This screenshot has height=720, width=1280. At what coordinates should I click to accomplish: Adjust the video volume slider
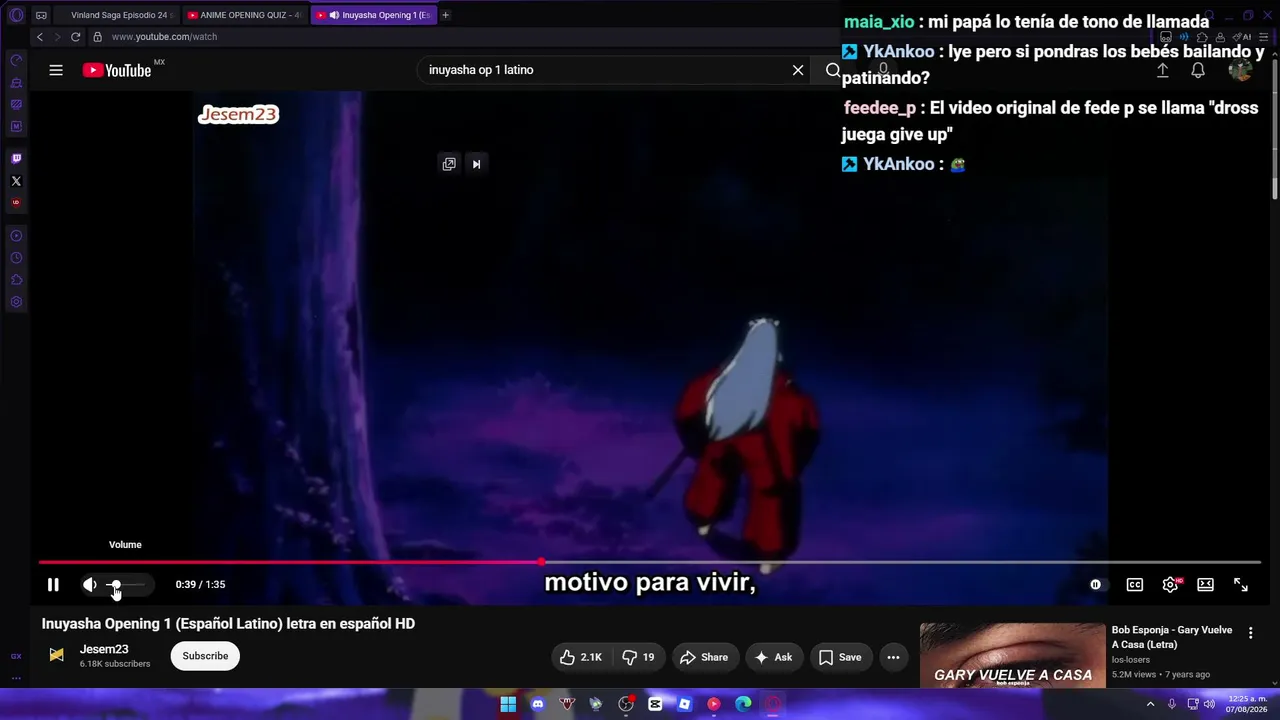(127, 585)
